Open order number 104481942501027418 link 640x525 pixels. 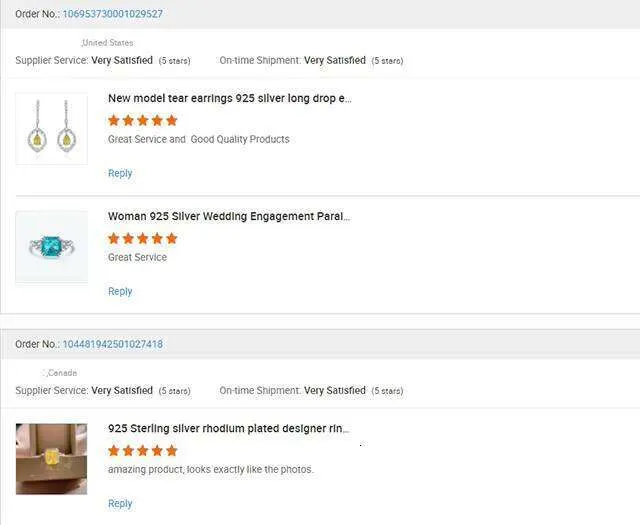tap(112, 344)
